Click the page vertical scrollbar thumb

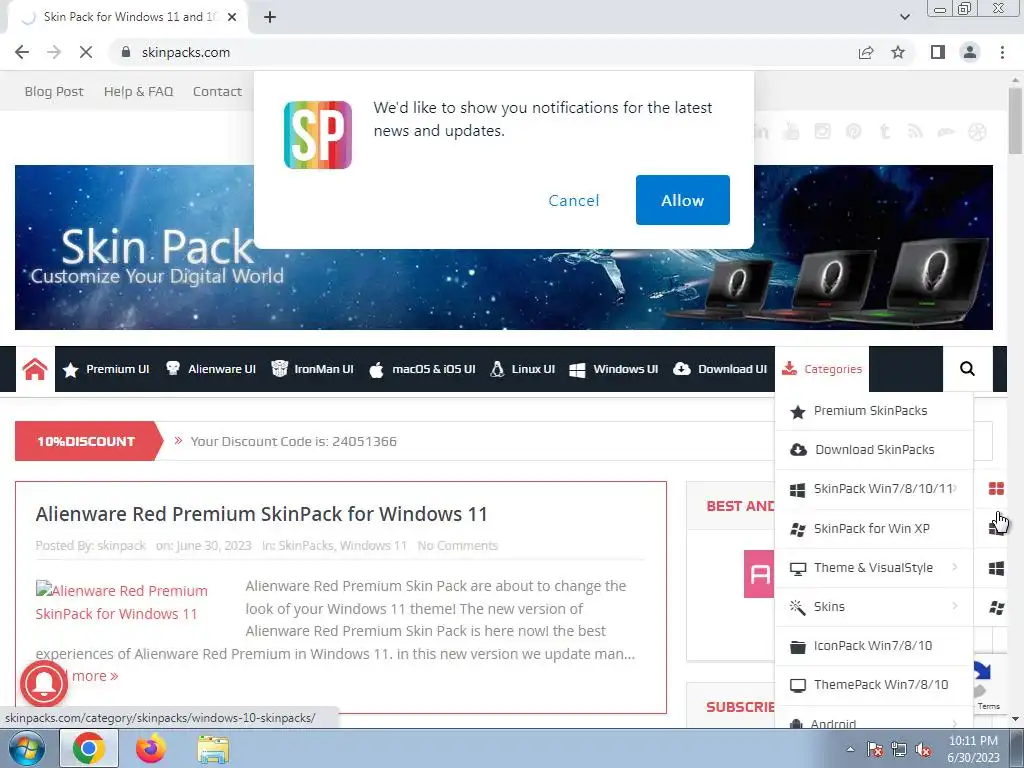click(x=1015, y=121)
